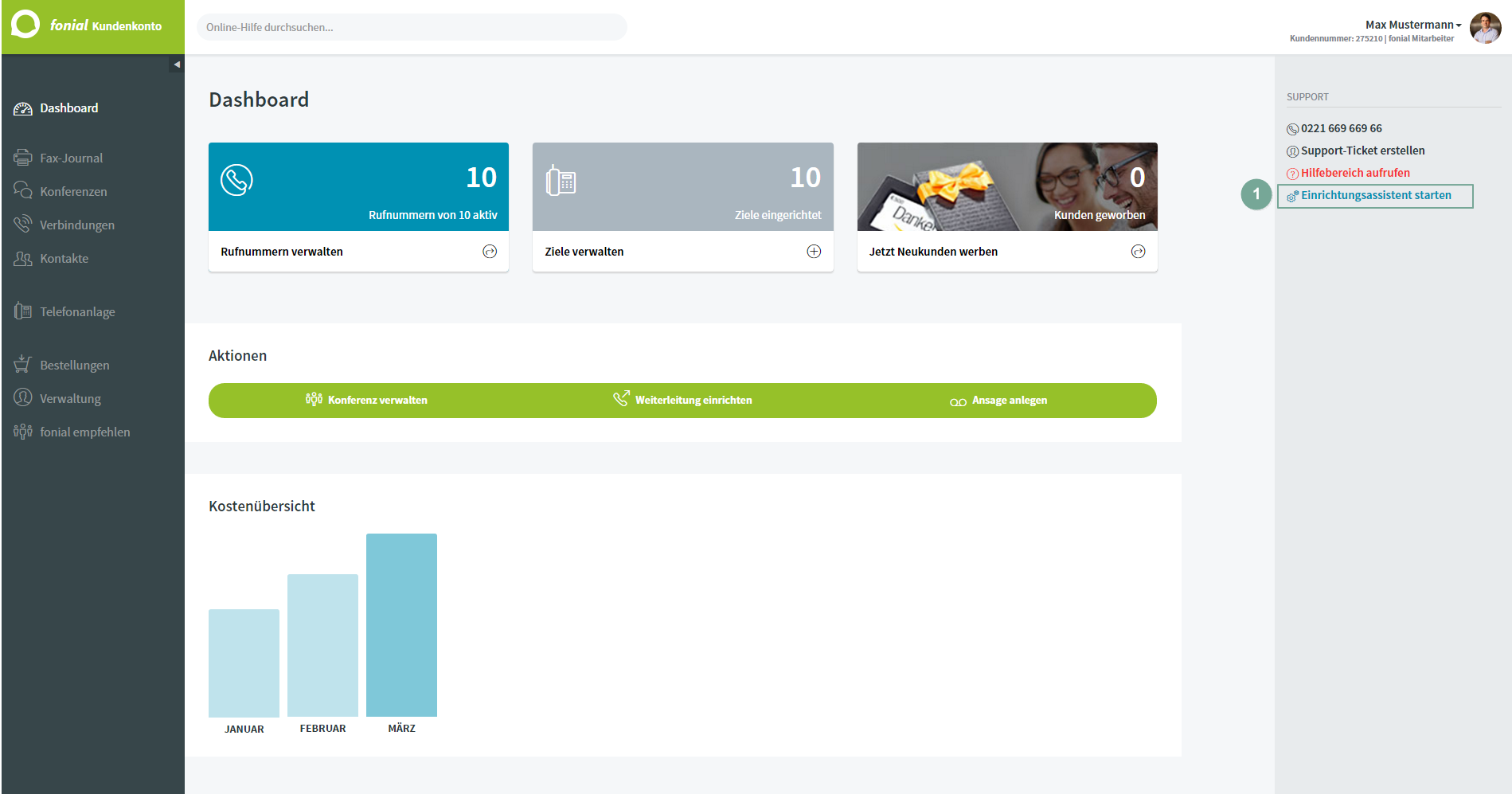Open the Max Mustermann user dropdown
Image resolution: width=1512 pixels, height=794 pixels.
pos(1413,25)
